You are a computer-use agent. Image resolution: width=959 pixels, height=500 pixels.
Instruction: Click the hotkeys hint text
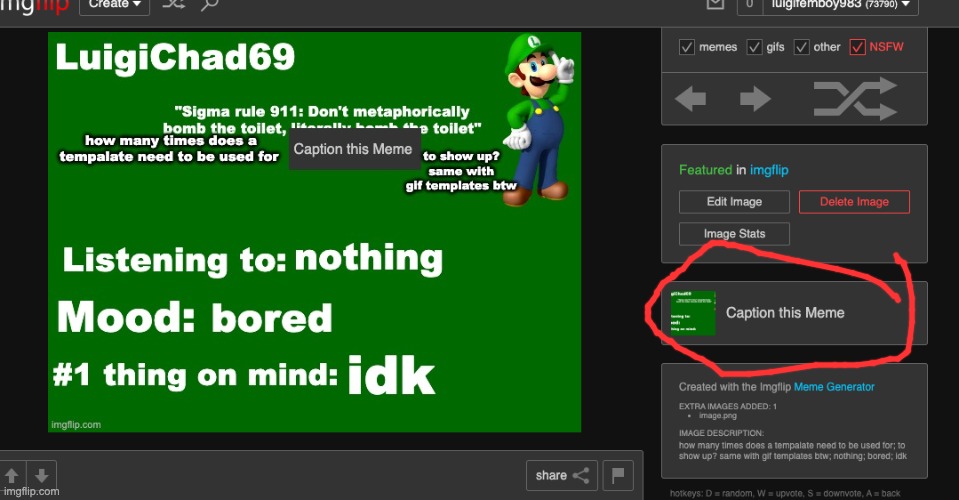tap(785, 493)
